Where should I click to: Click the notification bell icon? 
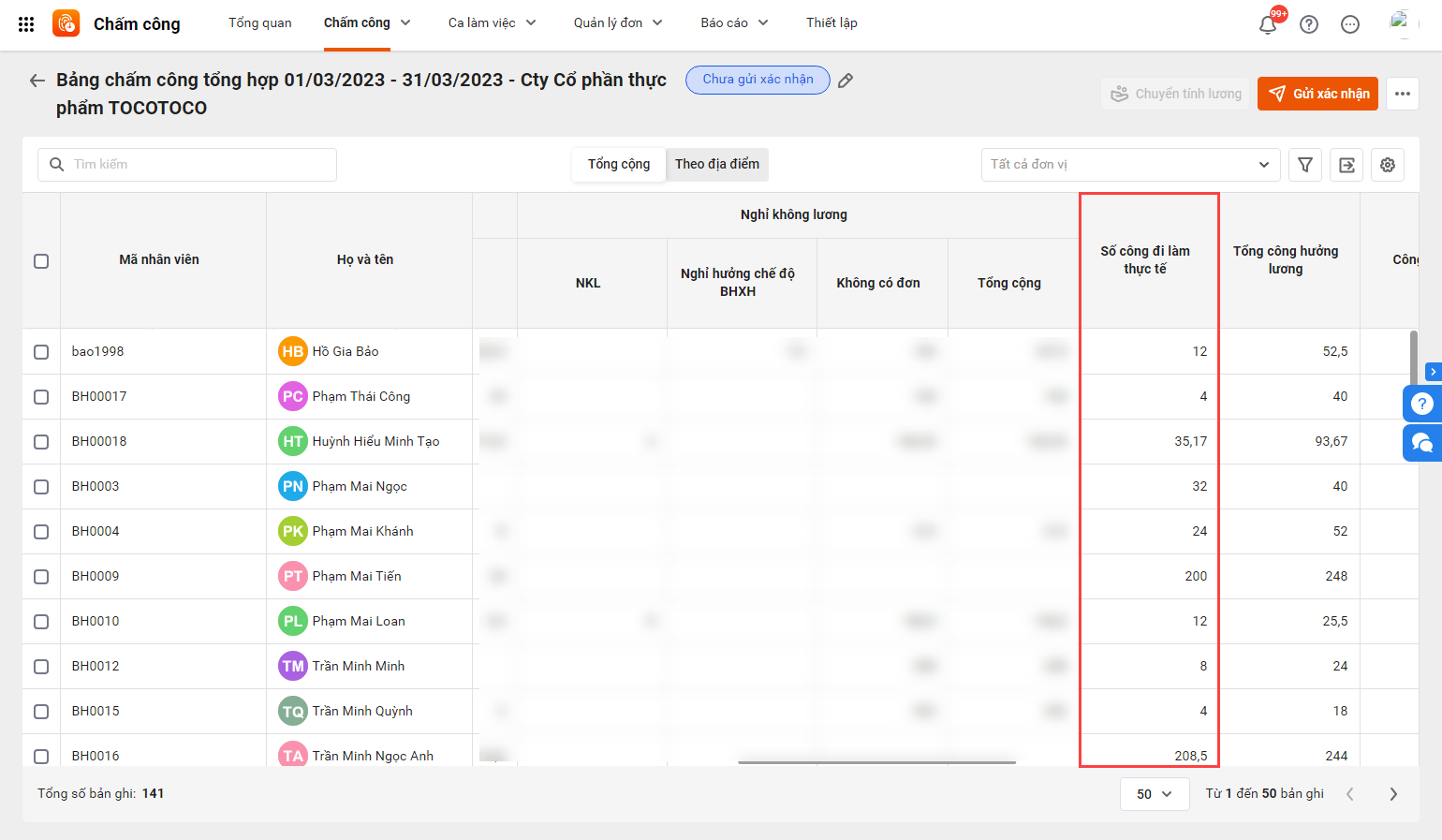click(1268, 24)
